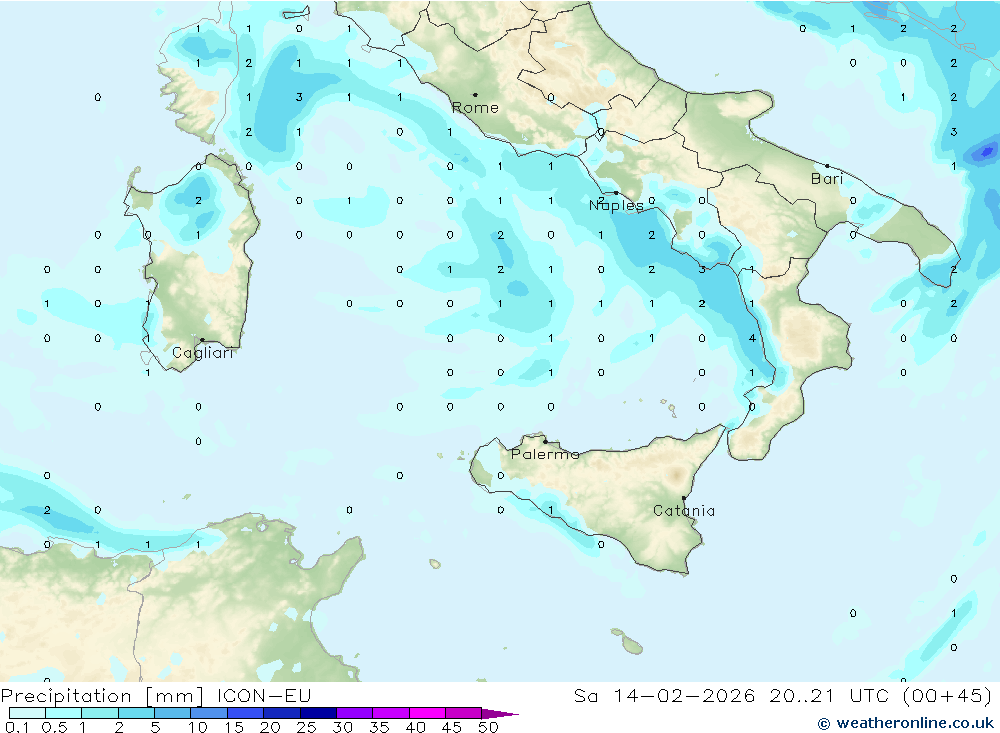The image size is (1000, 733).
Task: Click the Precipitation [mm] ICON-EU title
Action: pos(156,695)
